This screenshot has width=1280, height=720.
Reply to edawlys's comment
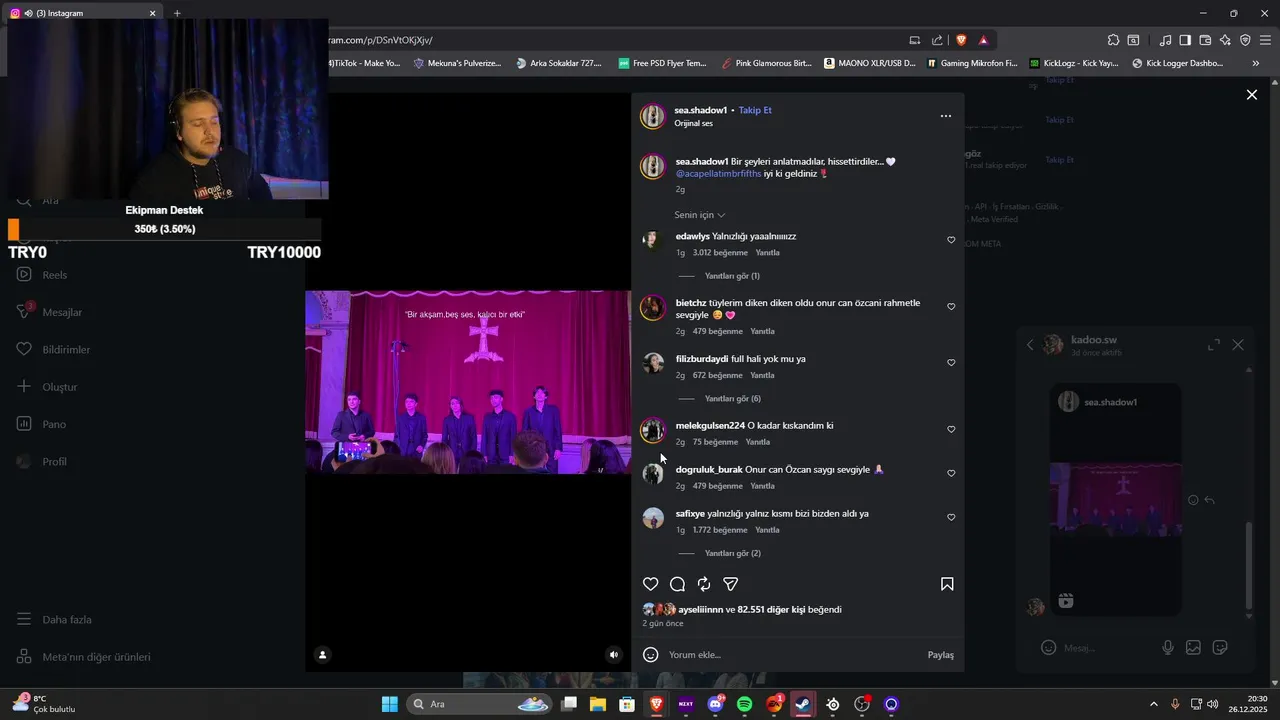click(767, 253)
